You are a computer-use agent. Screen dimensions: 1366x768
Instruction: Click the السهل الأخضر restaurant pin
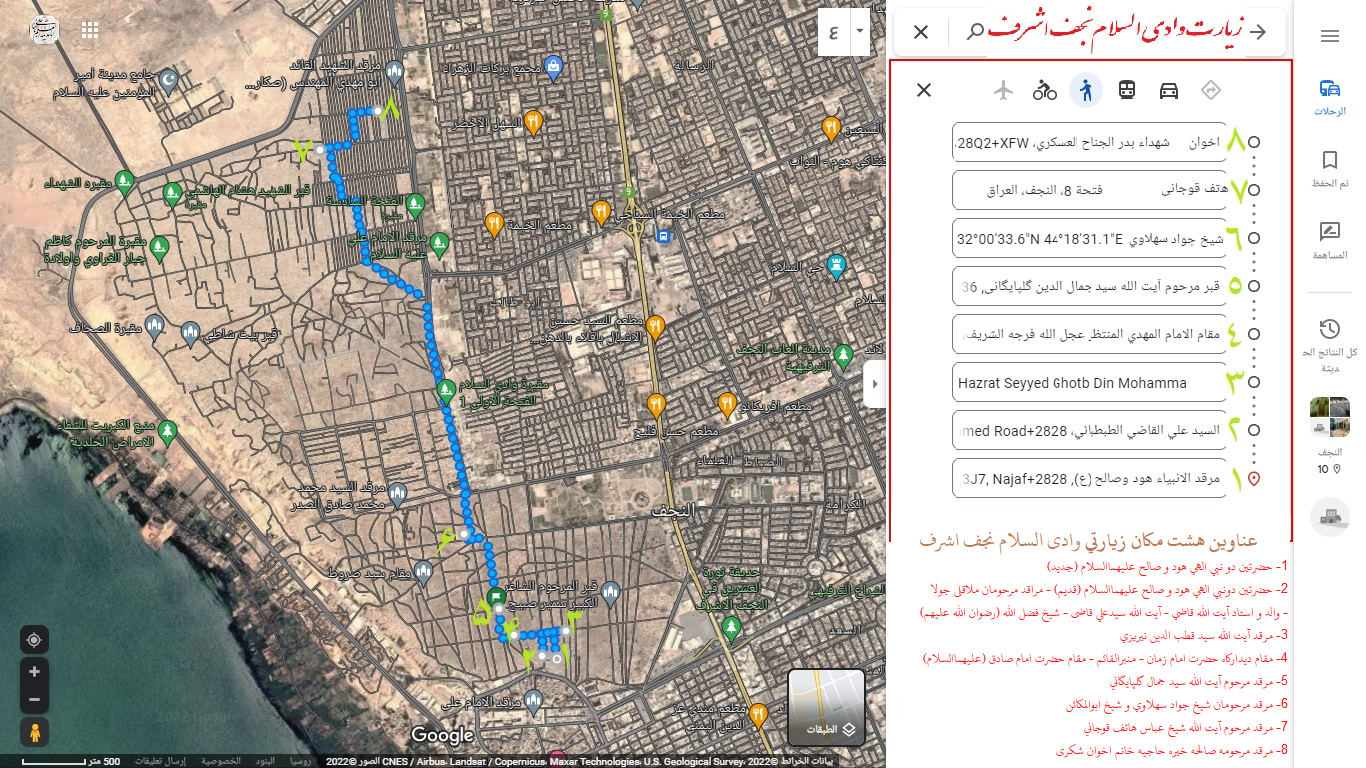coord(534,122)
